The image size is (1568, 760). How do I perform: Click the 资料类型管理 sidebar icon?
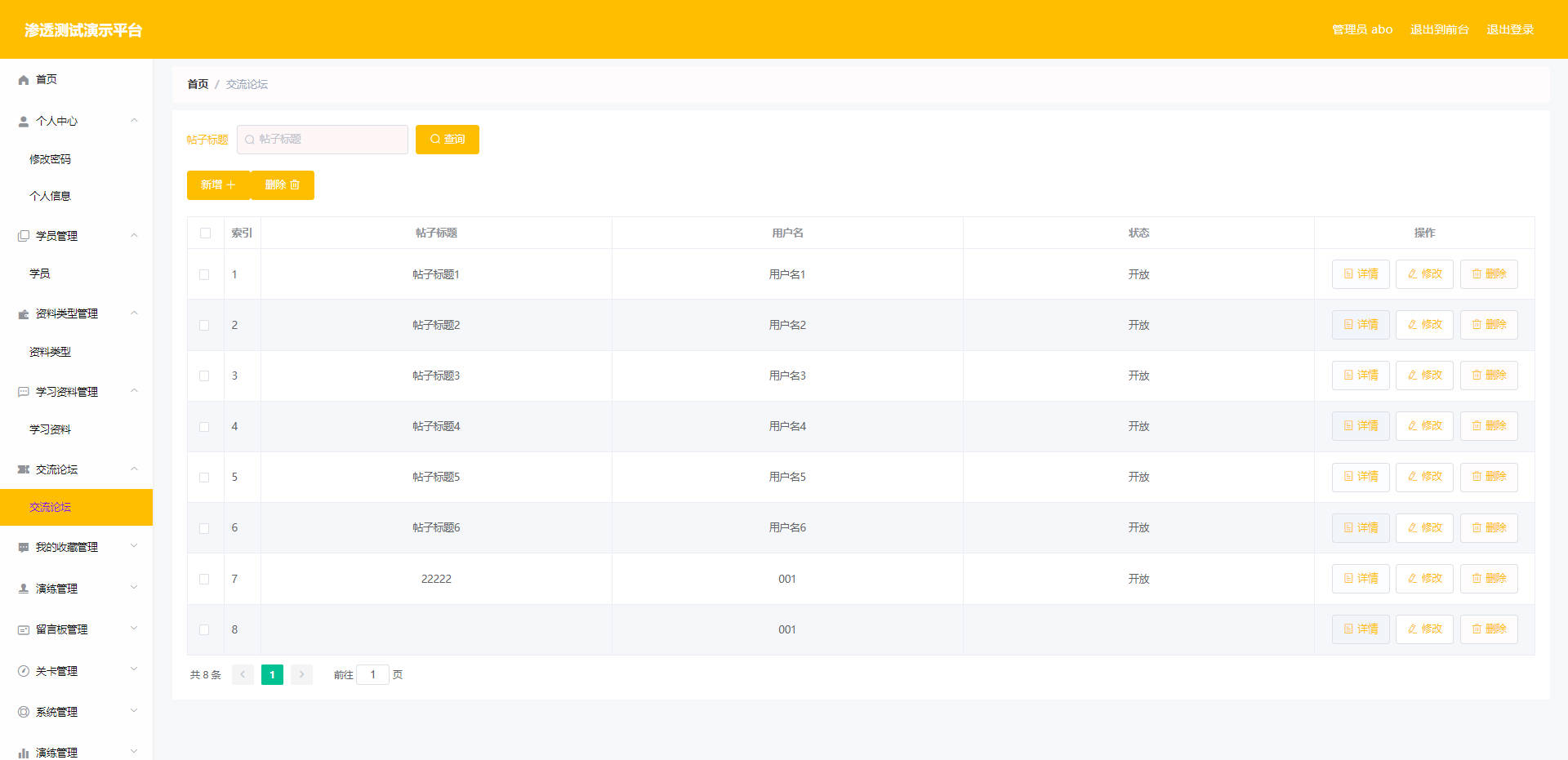coord(24,314)
